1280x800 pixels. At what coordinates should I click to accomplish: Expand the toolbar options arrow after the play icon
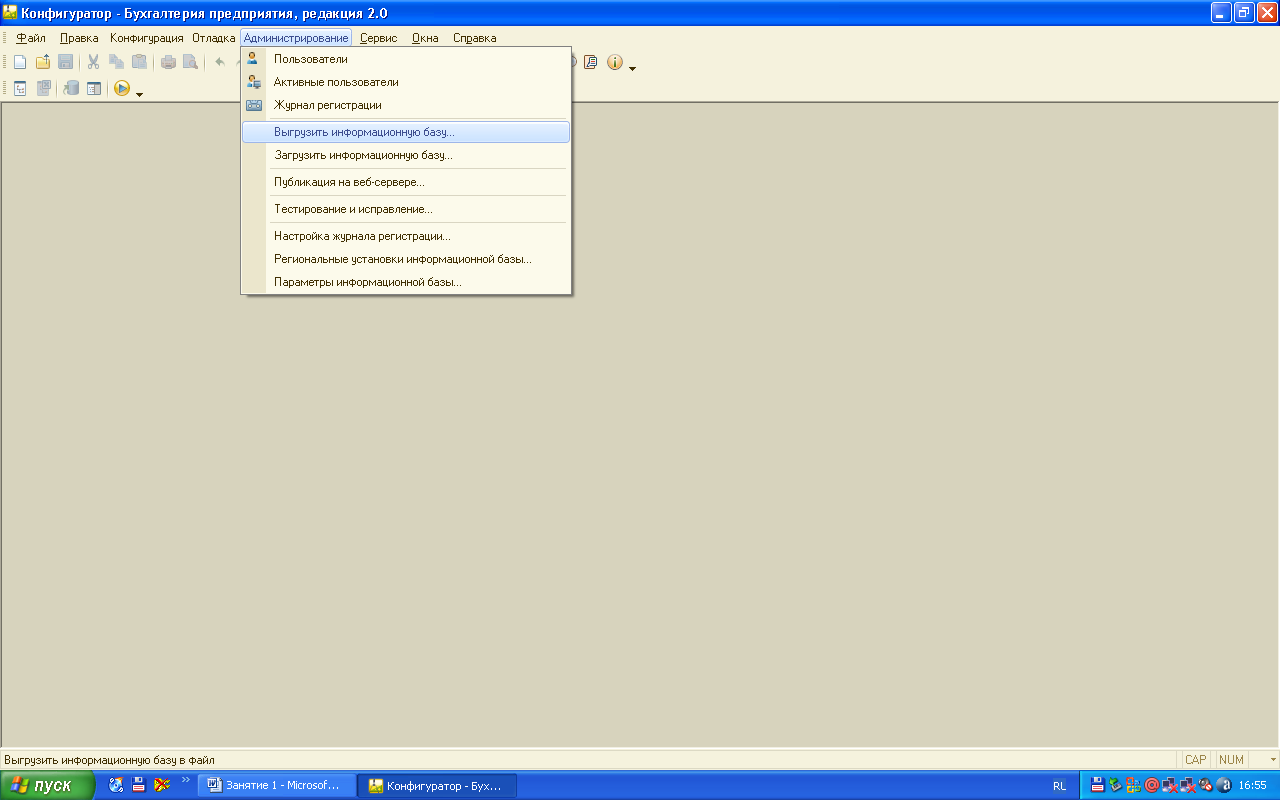click(140, 94)
